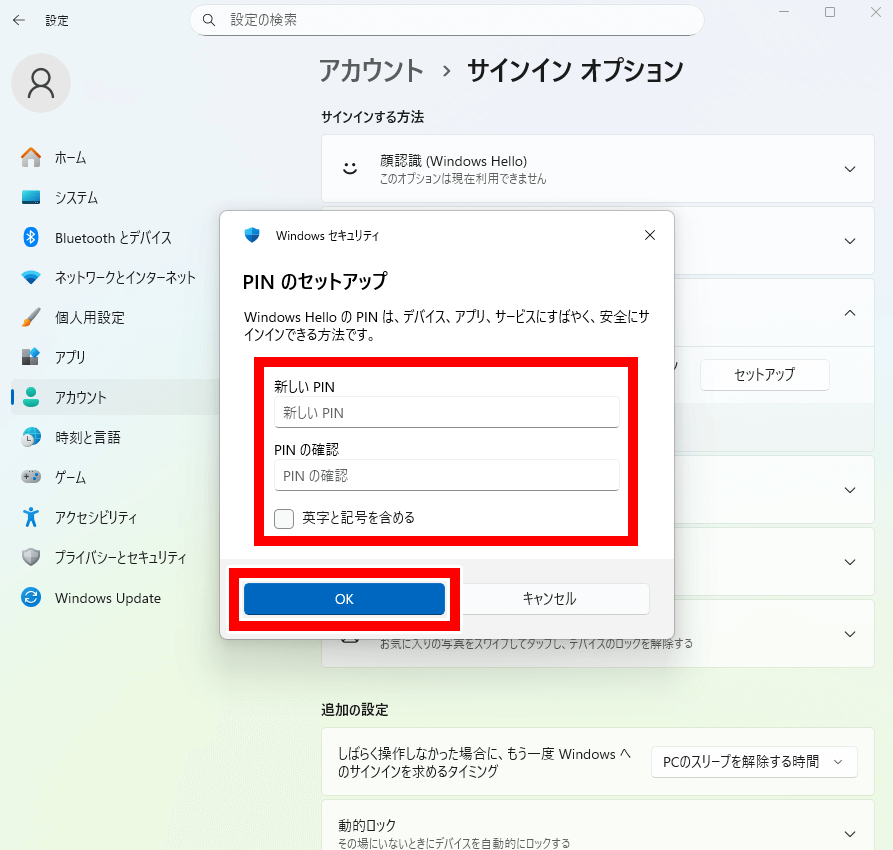Click the Home (ホーム) sidebar icon
The height and width of the screenshot is (850, 893).
click(x=31, y=158)
